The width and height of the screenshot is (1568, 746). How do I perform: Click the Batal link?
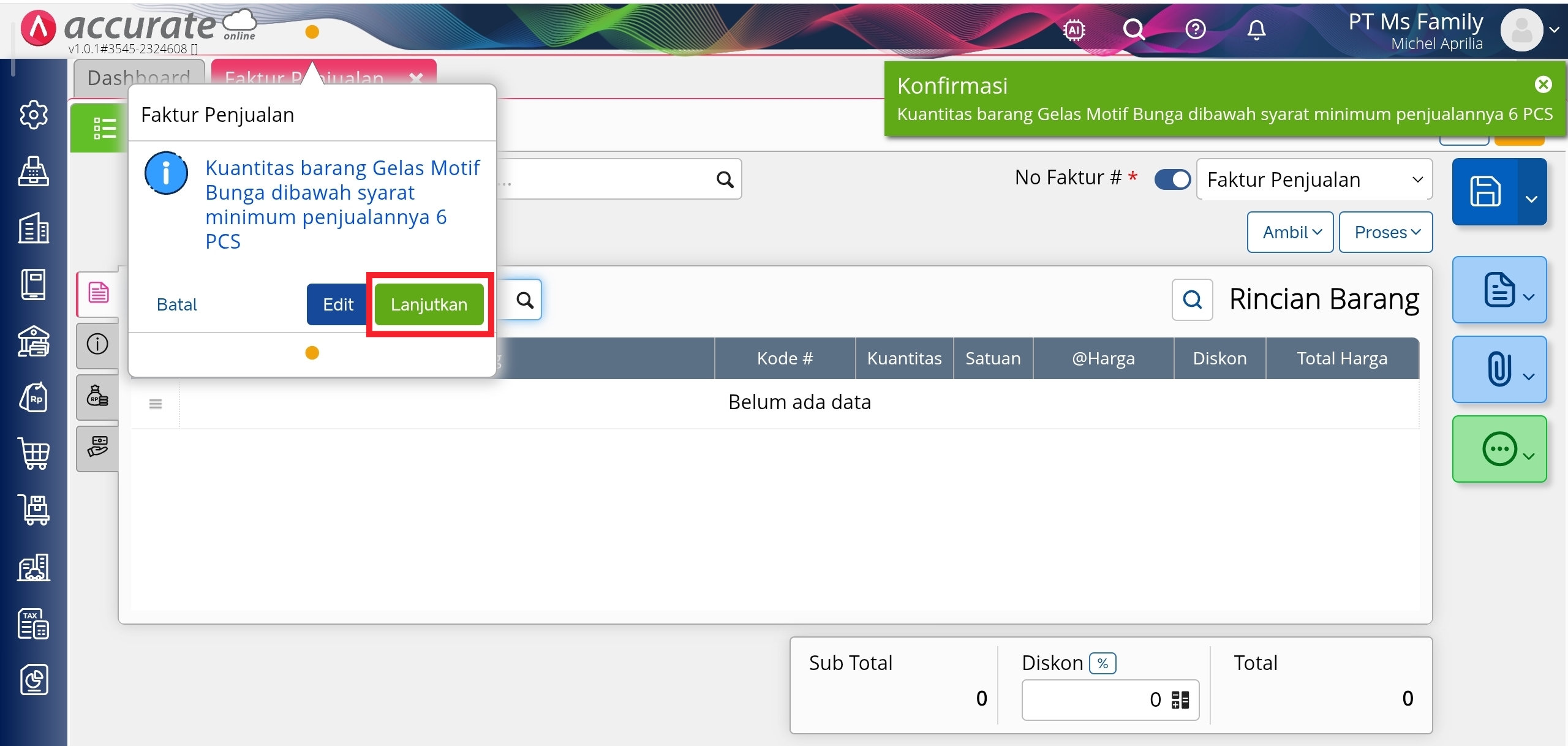(x=176, y=304)
